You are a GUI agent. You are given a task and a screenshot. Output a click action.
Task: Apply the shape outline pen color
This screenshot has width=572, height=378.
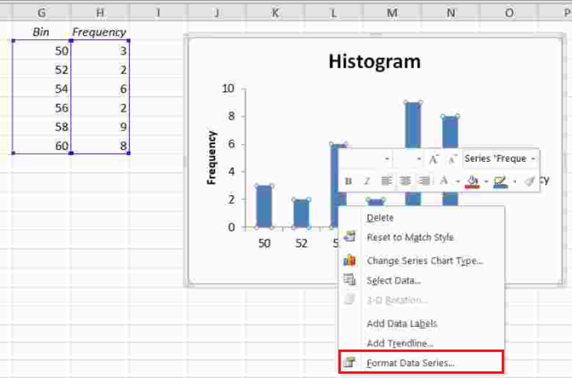(x=500, y=181)
